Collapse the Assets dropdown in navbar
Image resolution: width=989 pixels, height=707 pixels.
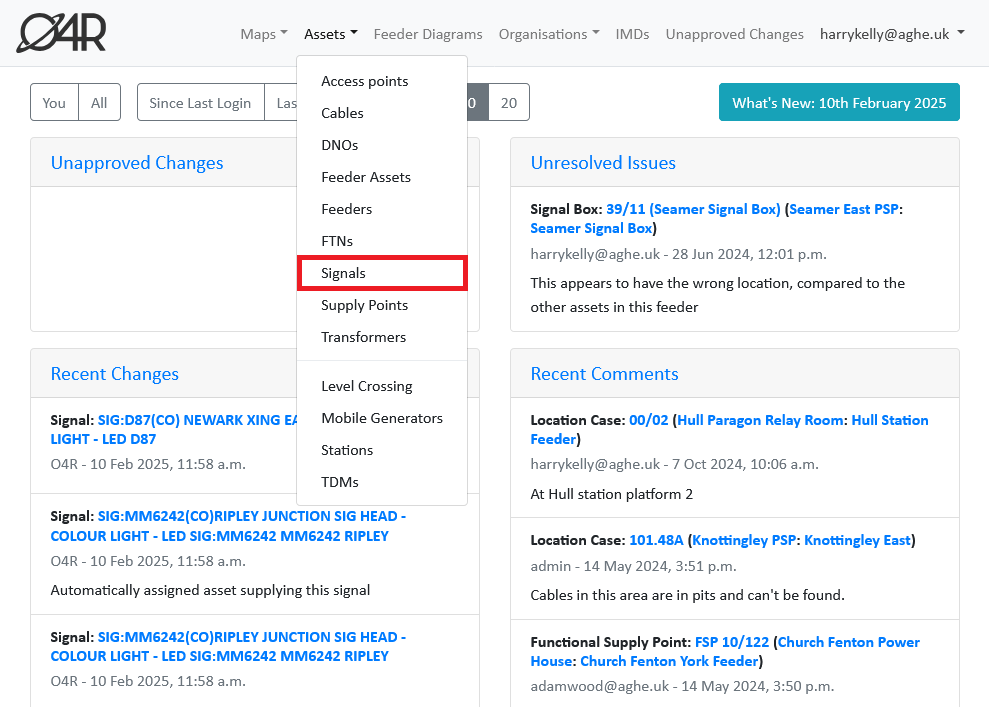[x=331, y=34]
